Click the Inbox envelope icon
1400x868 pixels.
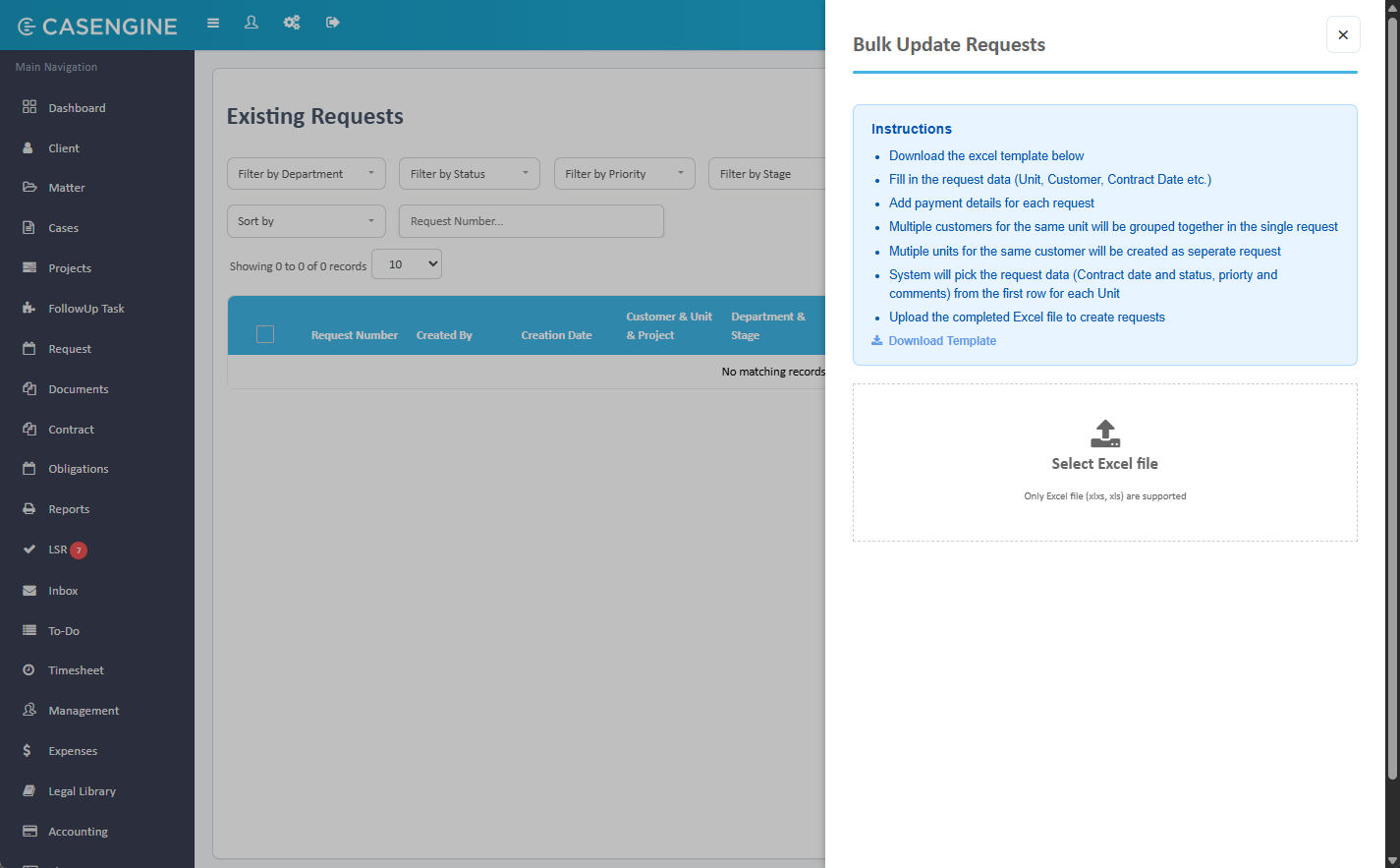click(29, 590)
